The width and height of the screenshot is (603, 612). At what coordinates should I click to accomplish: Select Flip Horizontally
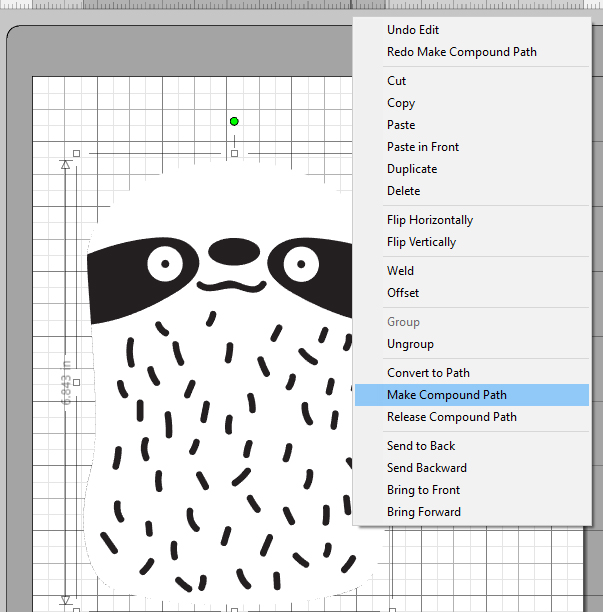point(430,220)
